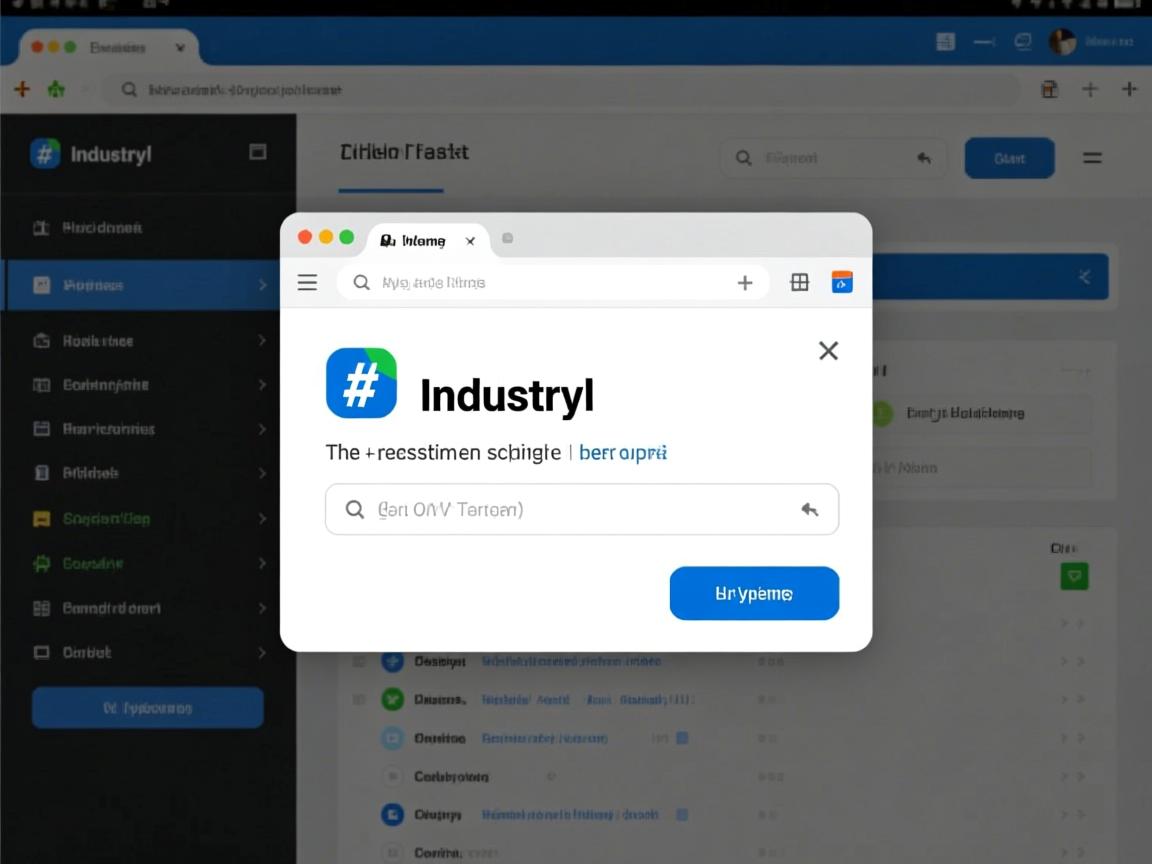Toggle the checkbox beside the second list row
This screenshot has height=864, width=1152.
click(x=359, y=699)
